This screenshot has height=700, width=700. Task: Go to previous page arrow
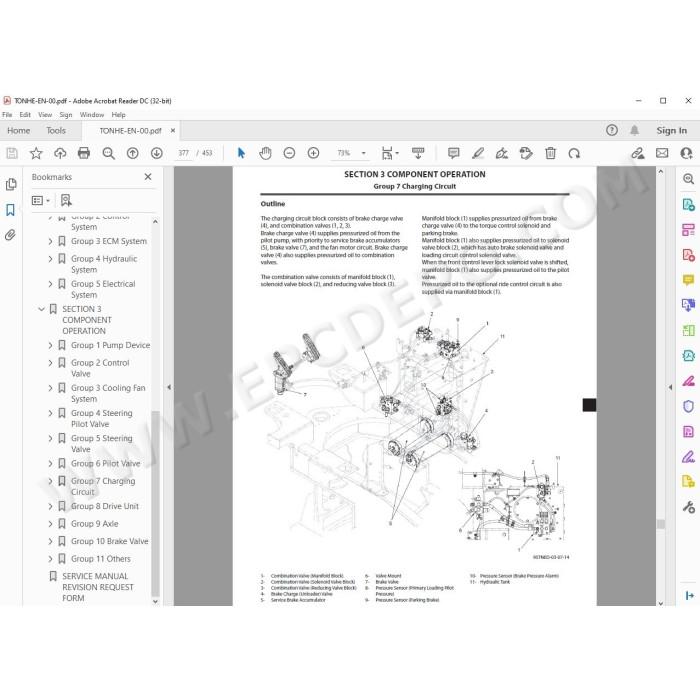133,153
